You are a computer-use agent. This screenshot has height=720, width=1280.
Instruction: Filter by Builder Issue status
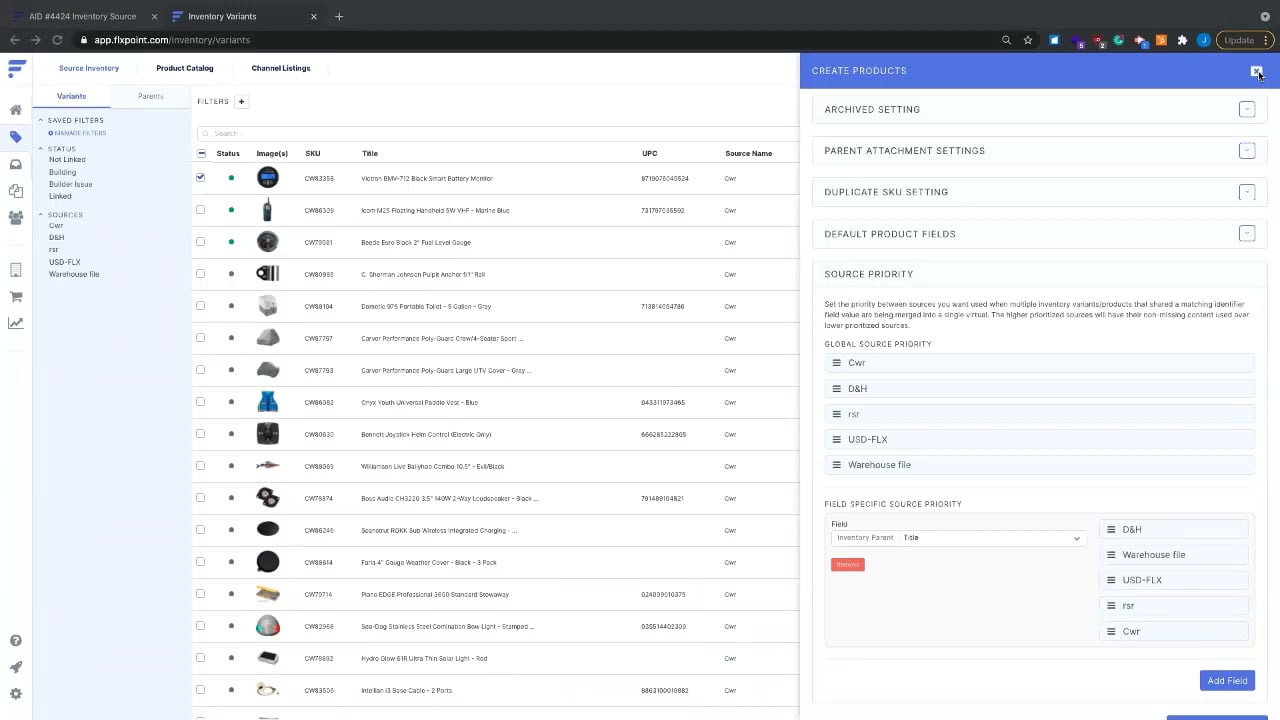click(71, 184)
